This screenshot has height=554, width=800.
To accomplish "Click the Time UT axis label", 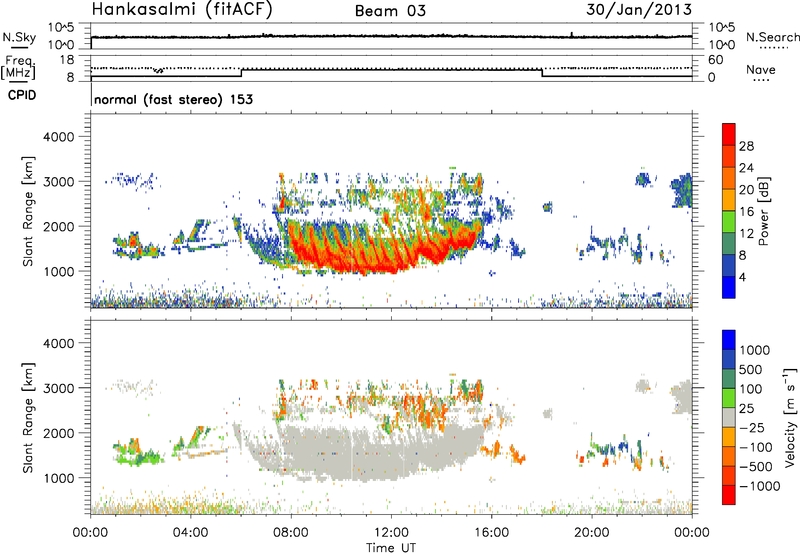I will click(x=391, y=548).
